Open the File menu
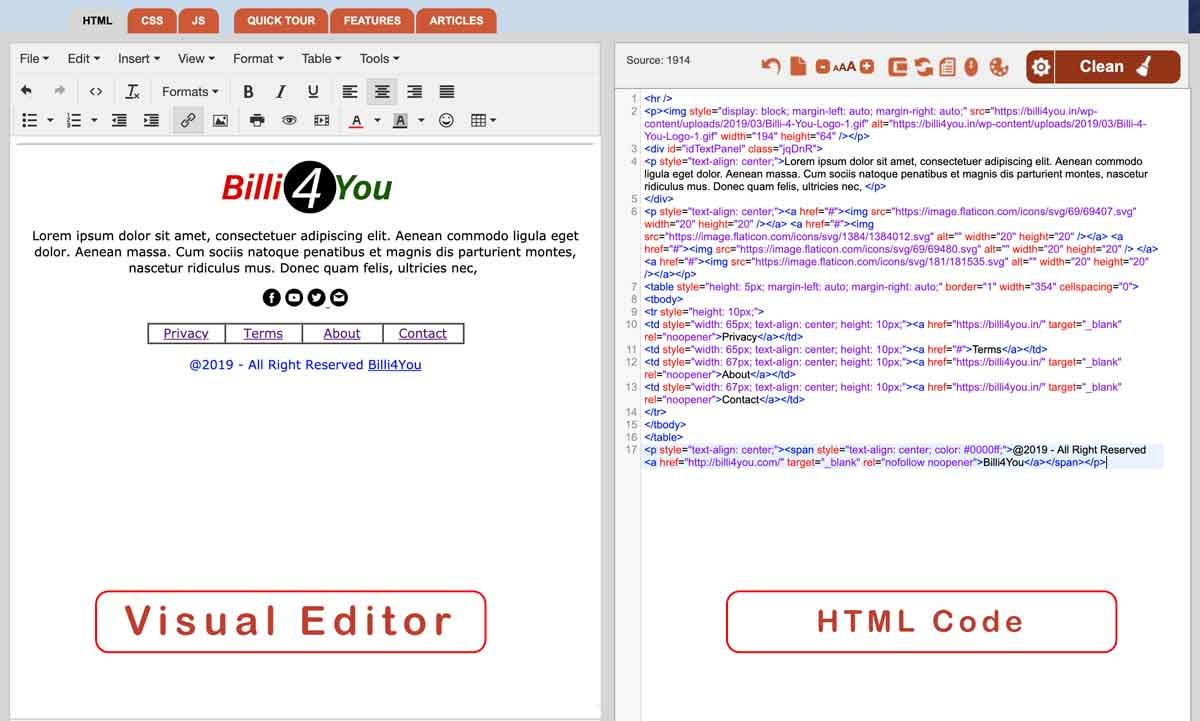1200x721 pixels. tap(34, 58)
